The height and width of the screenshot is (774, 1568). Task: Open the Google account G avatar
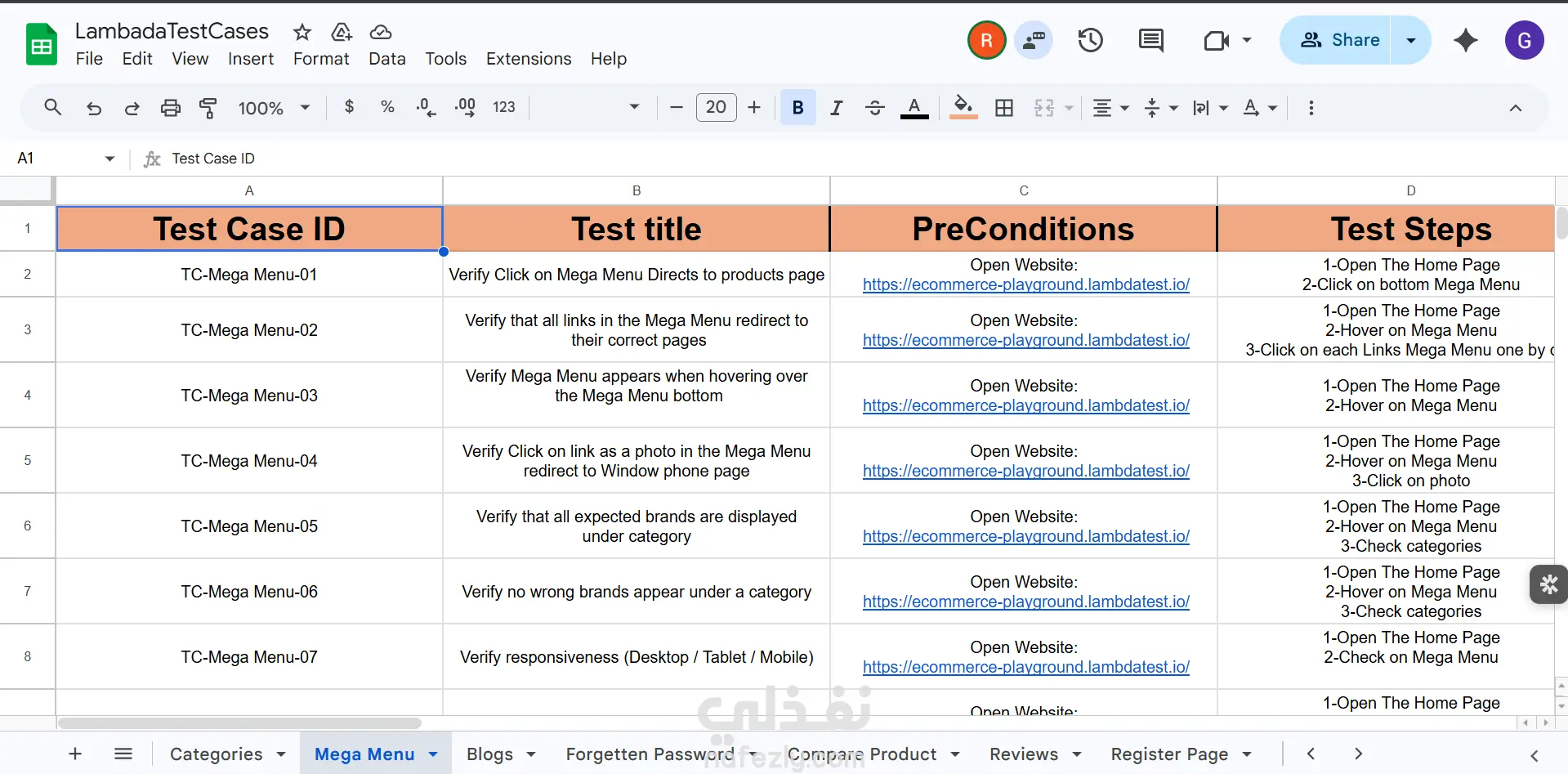pyautogui.click(x=1525, y=40)
